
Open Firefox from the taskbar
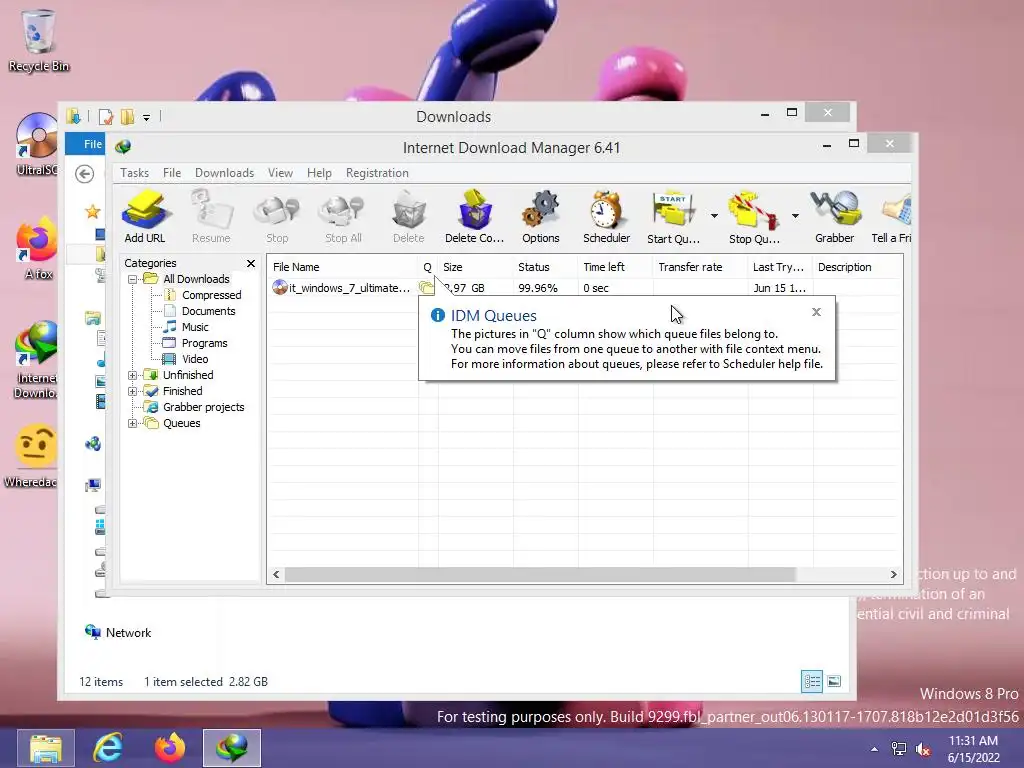pyautogui.click(x=170, y=748)
